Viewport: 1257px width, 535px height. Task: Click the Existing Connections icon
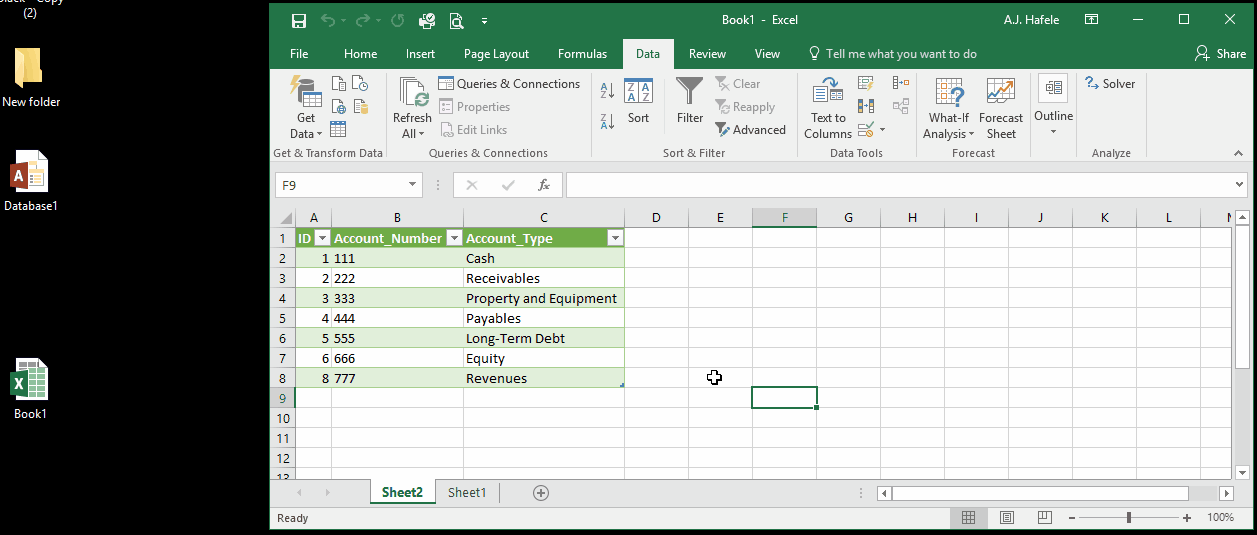pos(359,106)
